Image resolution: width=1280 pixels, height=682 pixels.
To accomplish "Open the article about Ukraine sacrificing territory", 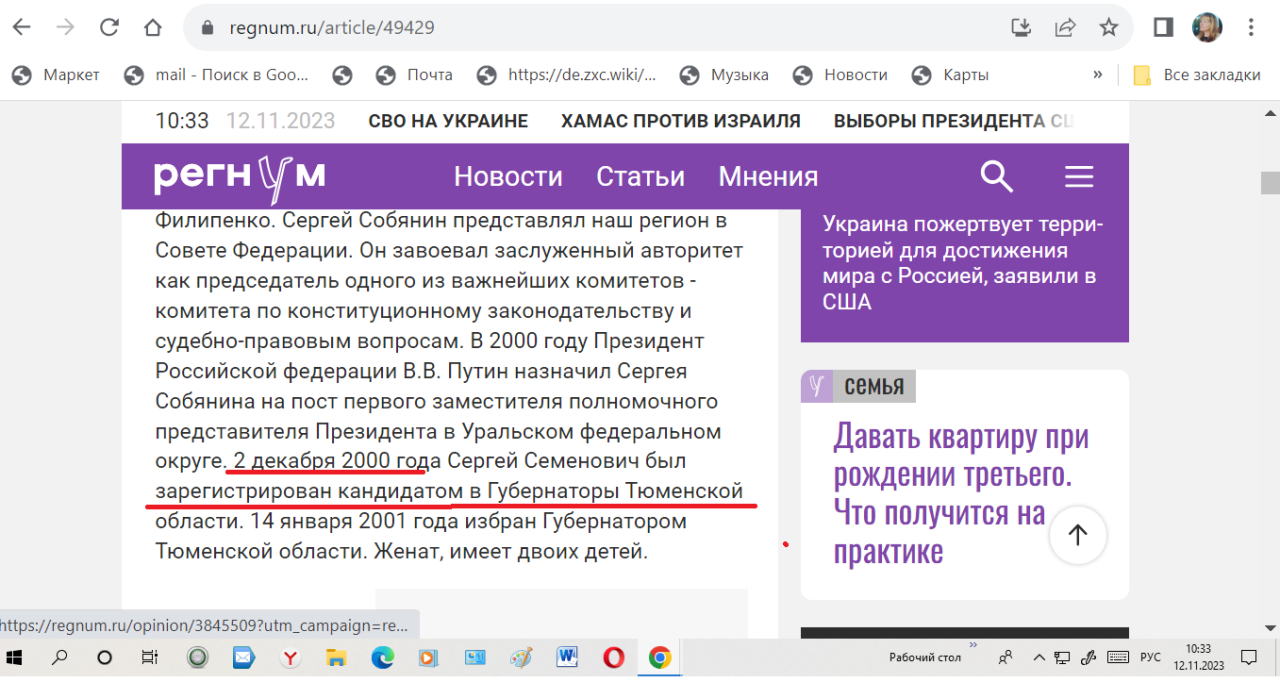I will (960, 263).
